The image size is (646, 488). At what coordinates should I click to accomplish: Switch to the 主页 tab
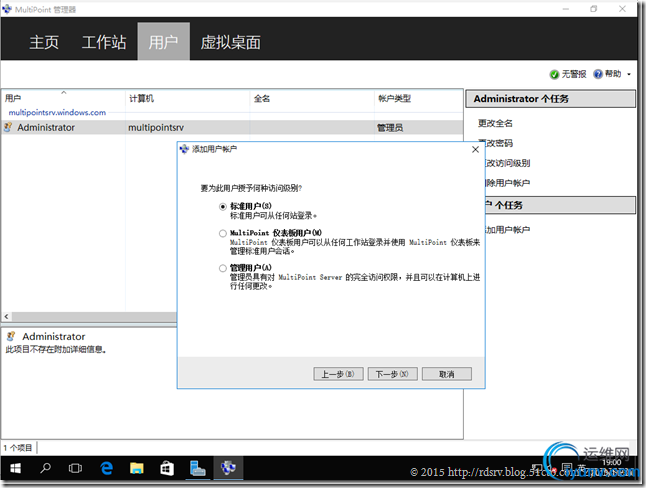(x=44, y=42)
